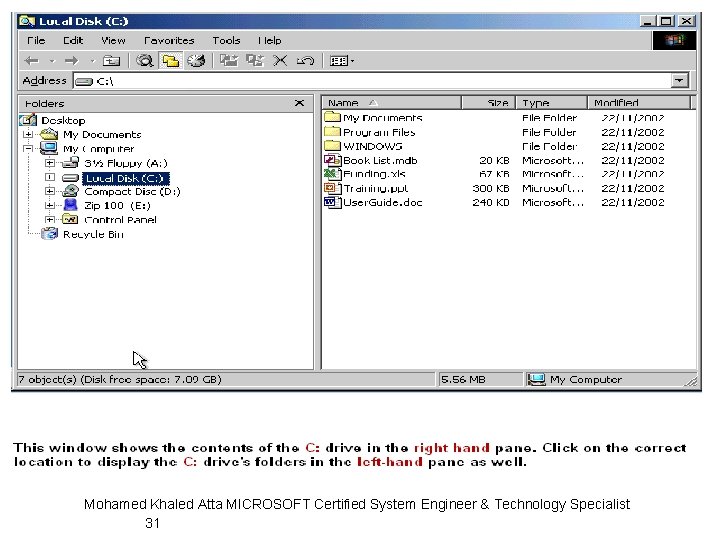The image size is (720, 540).
Task: Click the 300 KB size of Training.ppt
Action: tap(491, 188)
